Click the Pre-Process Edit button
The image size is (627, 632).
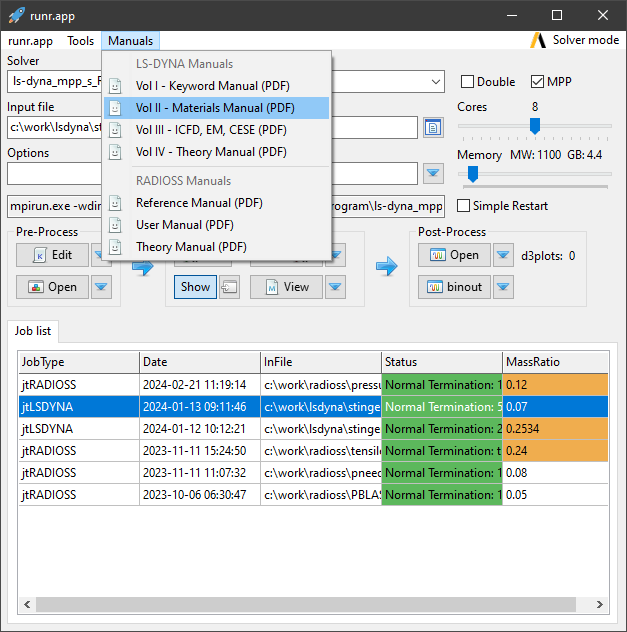click(x=52, y=255)
